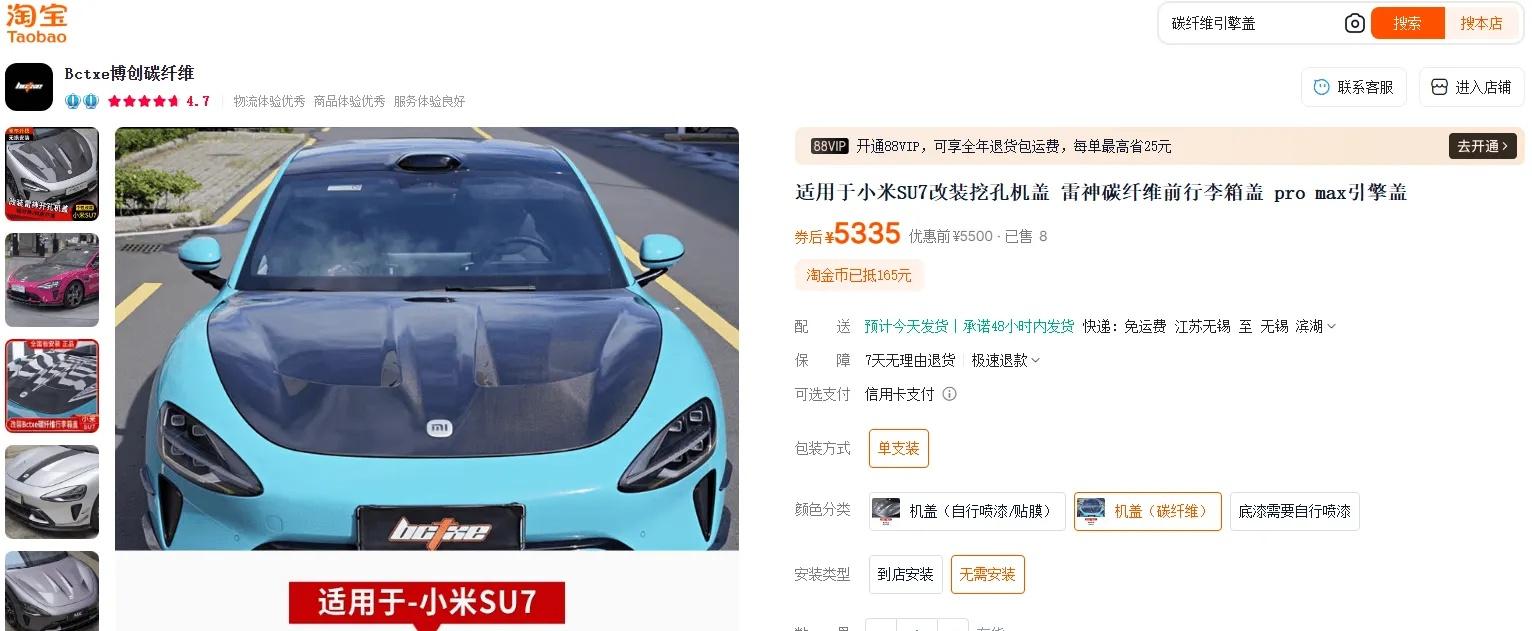Click the customer service smiley icon
1532x631 pixels.
pyautogui.click(x=1322, y=87)
